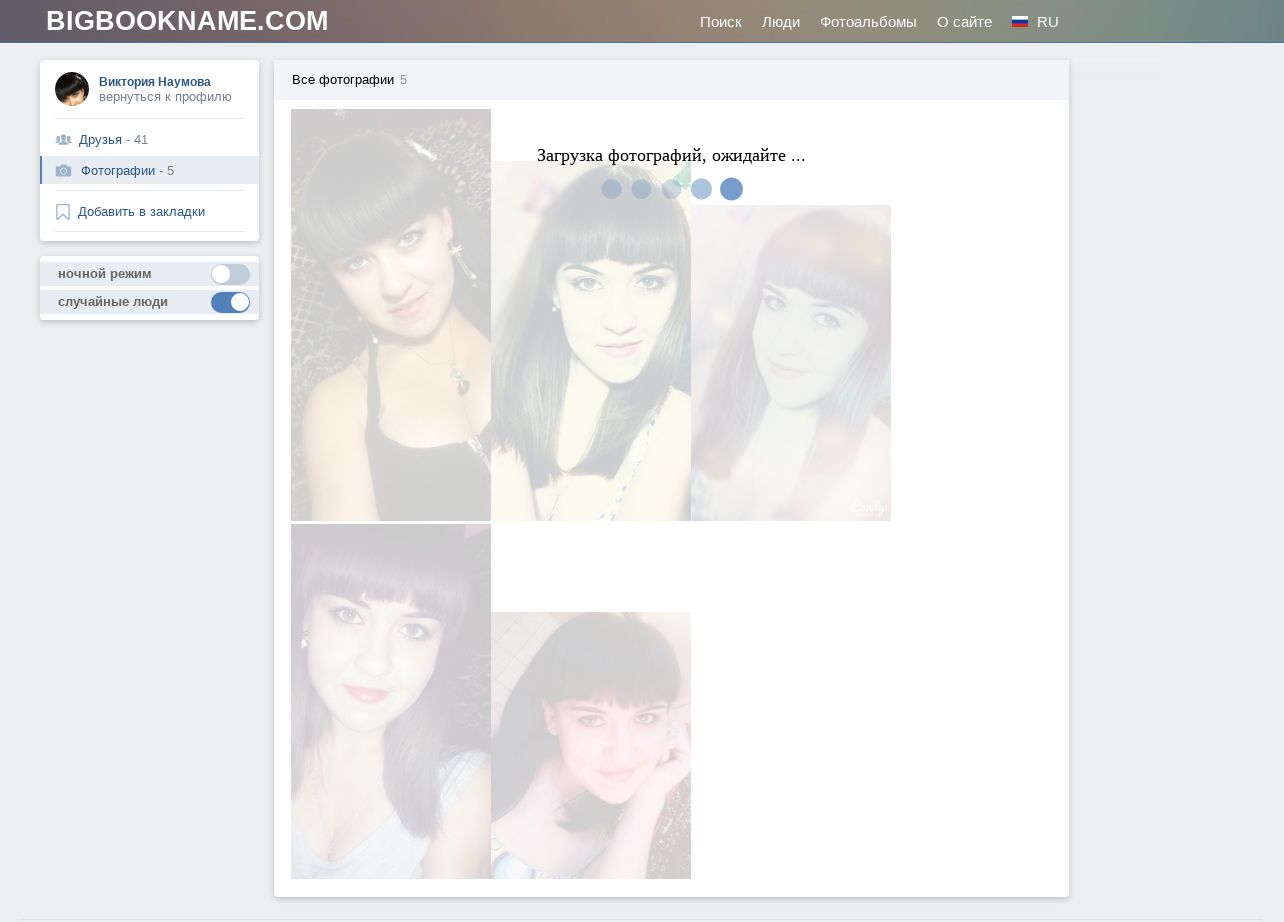Toggle the ночной режим switch

[x=230, y=274]
